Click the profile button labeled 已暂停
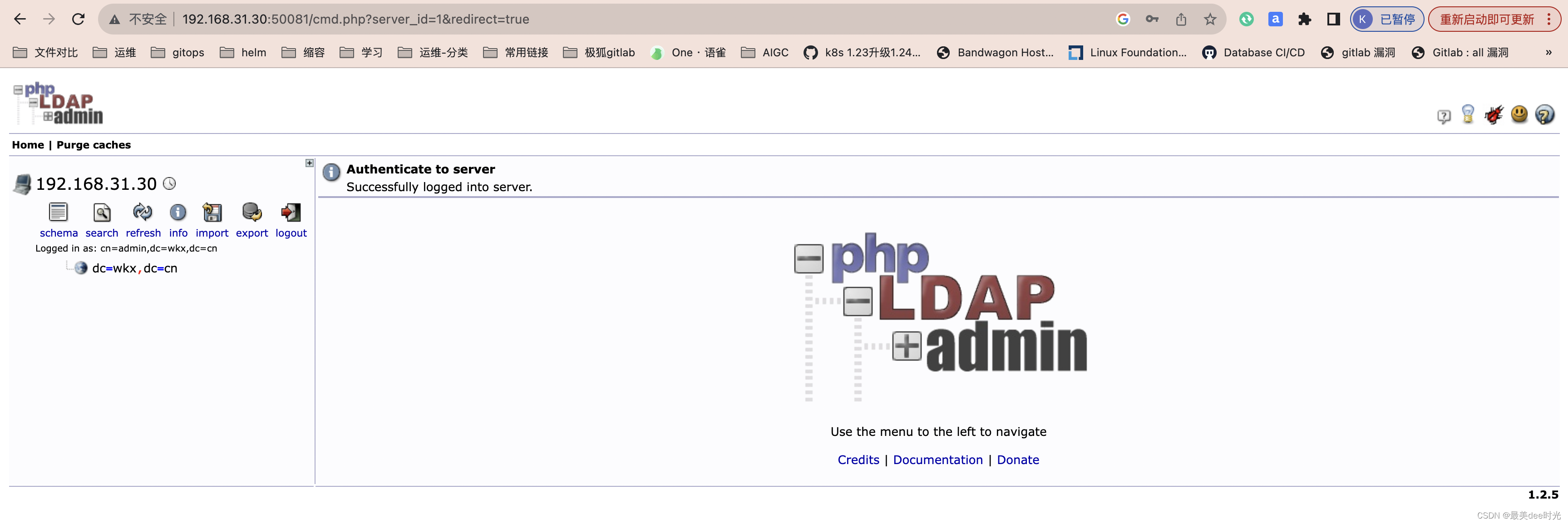 1386,19
